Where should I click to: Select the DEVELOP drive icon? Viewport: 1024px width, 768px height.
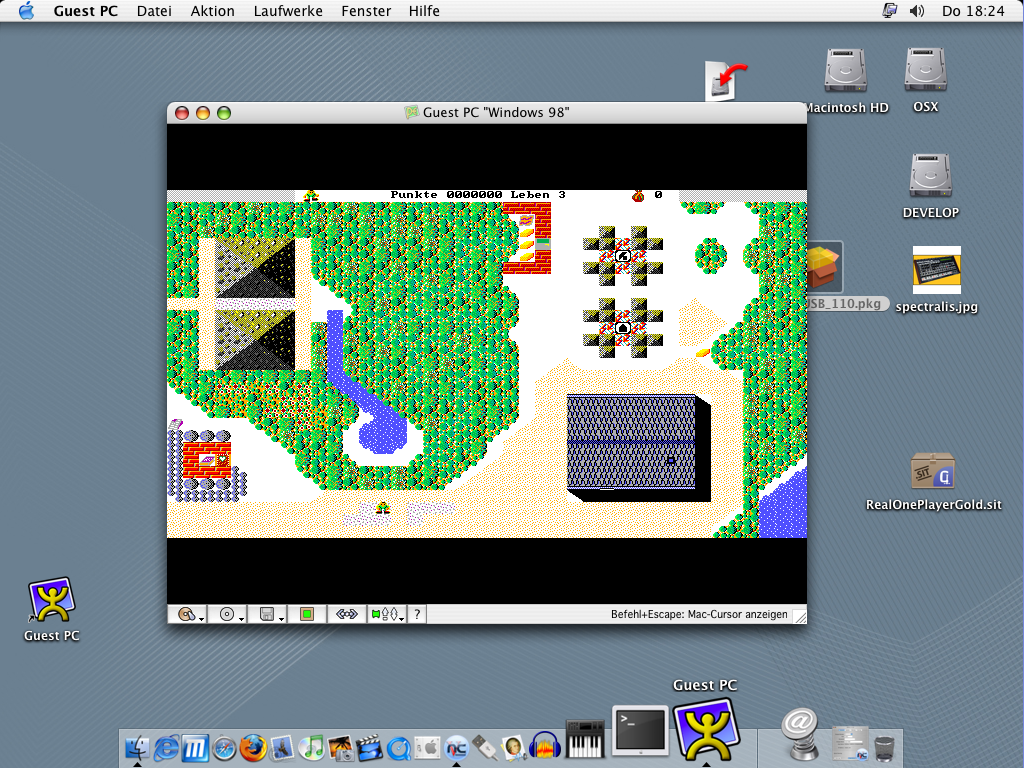tap(931, 176)
